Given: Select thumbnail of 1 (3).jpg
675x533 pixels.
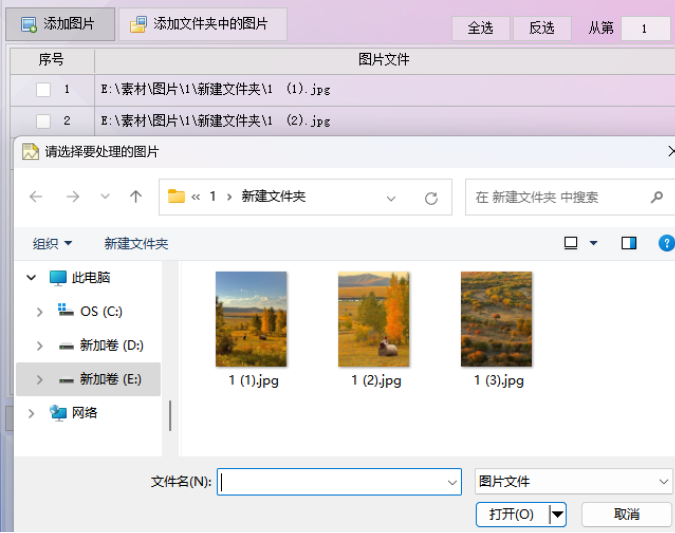Looking at the screenshot, I should coord(496,319).
